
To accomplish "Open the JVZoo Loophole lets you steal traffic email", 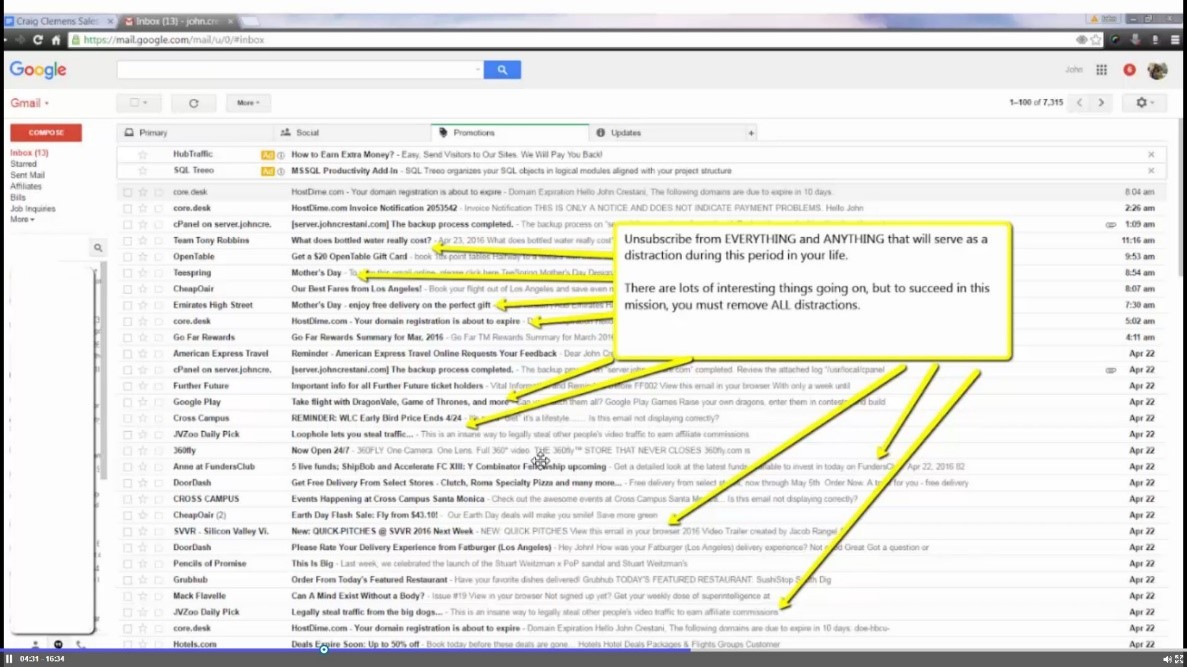I will (642, 435).
